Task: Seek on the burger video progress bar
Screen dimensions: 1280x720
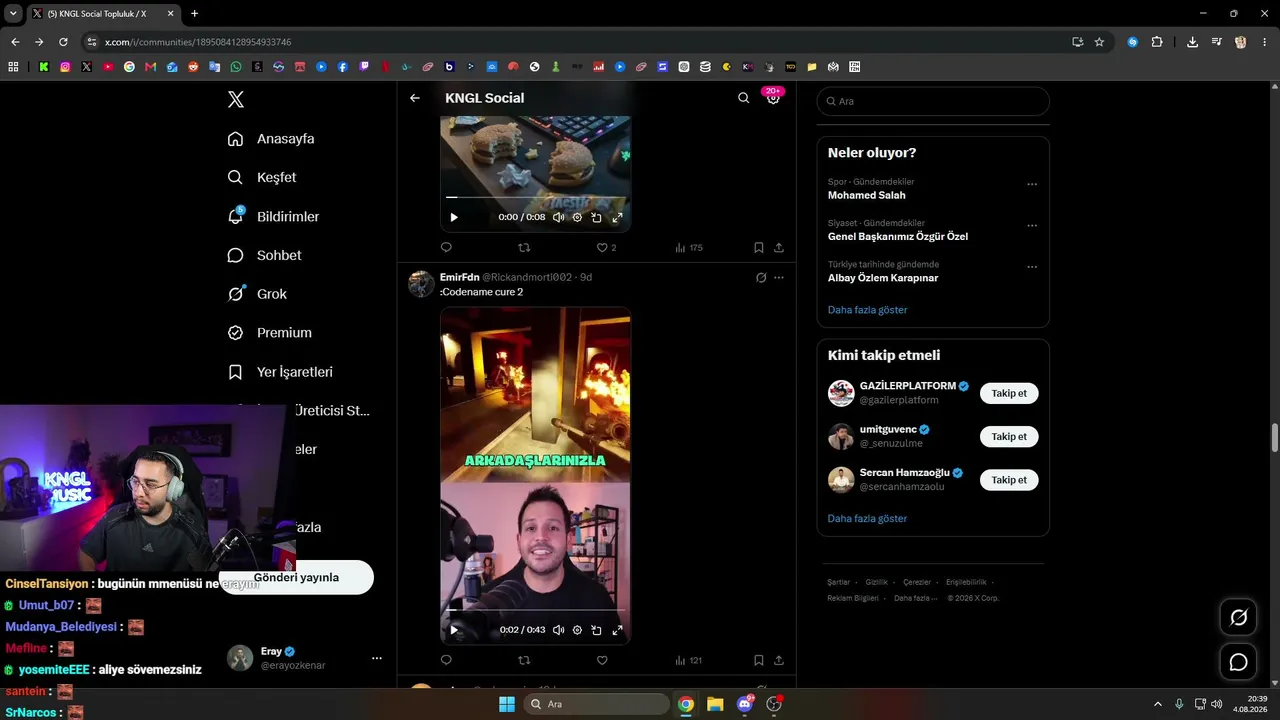Action: tap(535, 198)
